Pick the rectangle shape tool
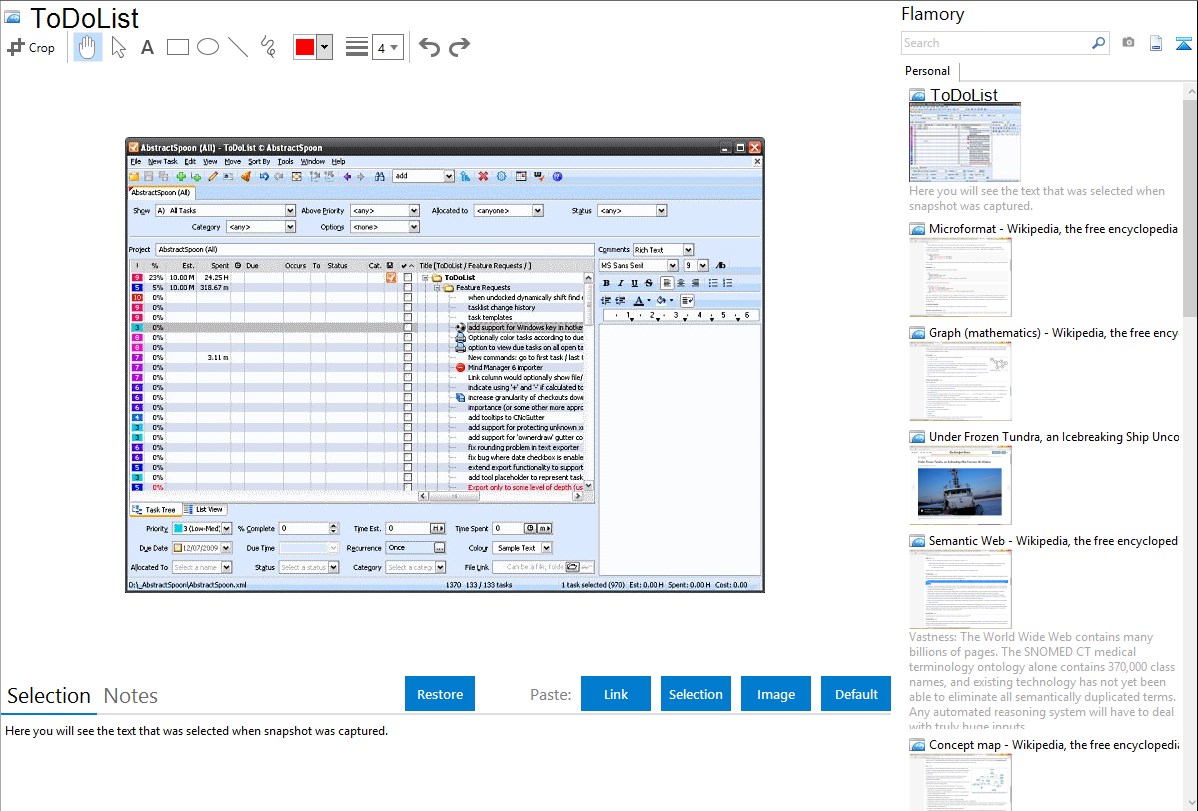Viewport: 1198px width, 811px height. coord(178,47)
